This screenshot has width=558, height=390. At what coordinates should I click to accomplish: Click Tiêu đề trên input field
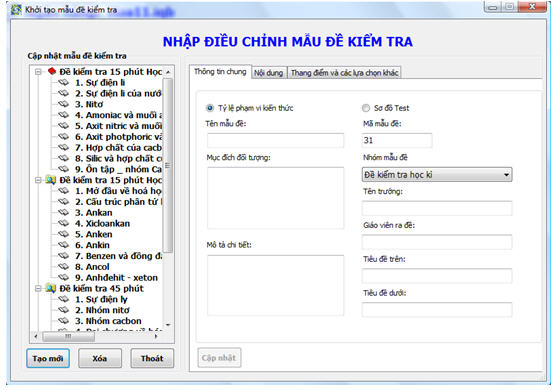tap(437, 276)
